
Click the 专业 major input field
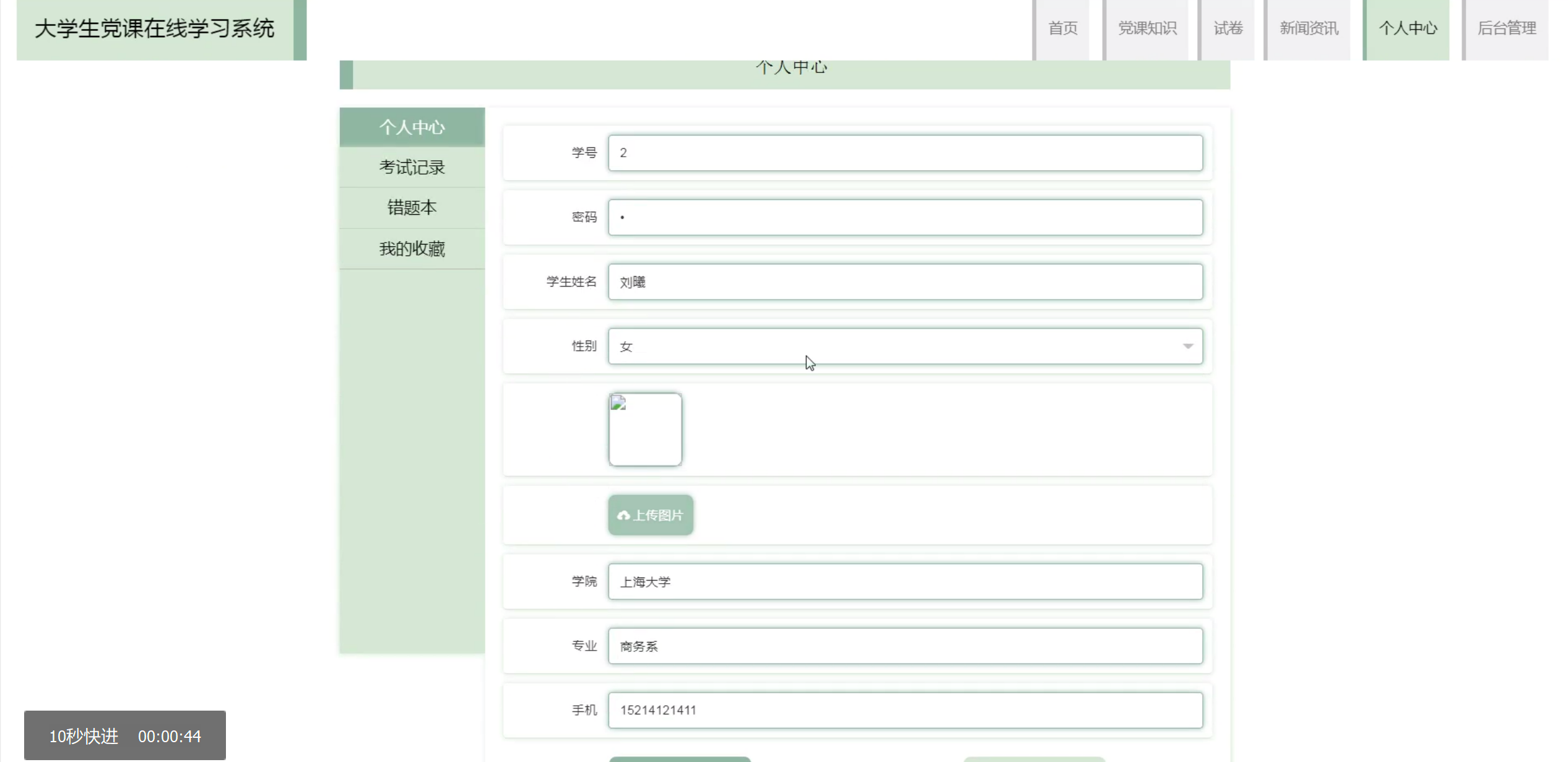click(904, 646)
